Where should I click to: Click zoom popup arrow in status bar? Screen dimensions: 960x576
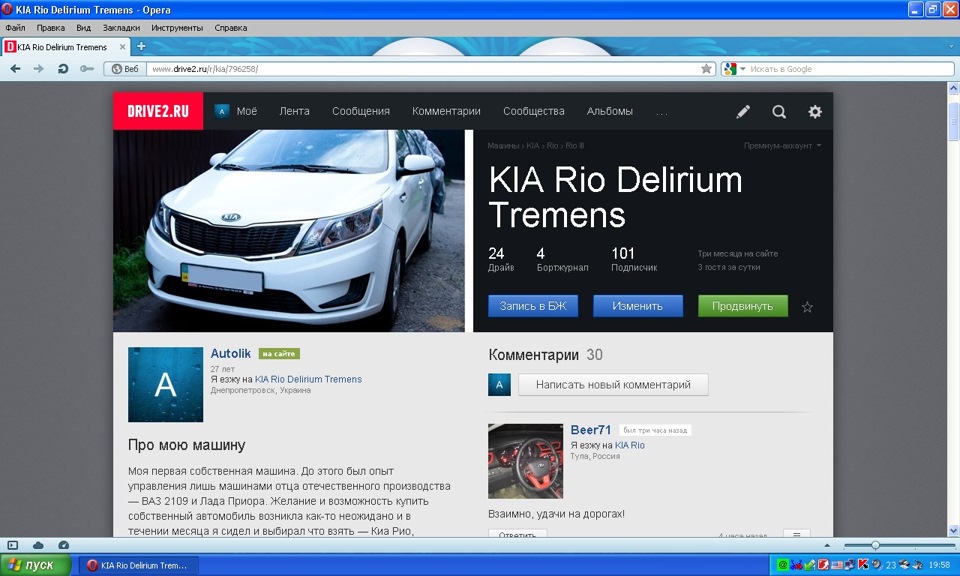click(x=827, y=545)
